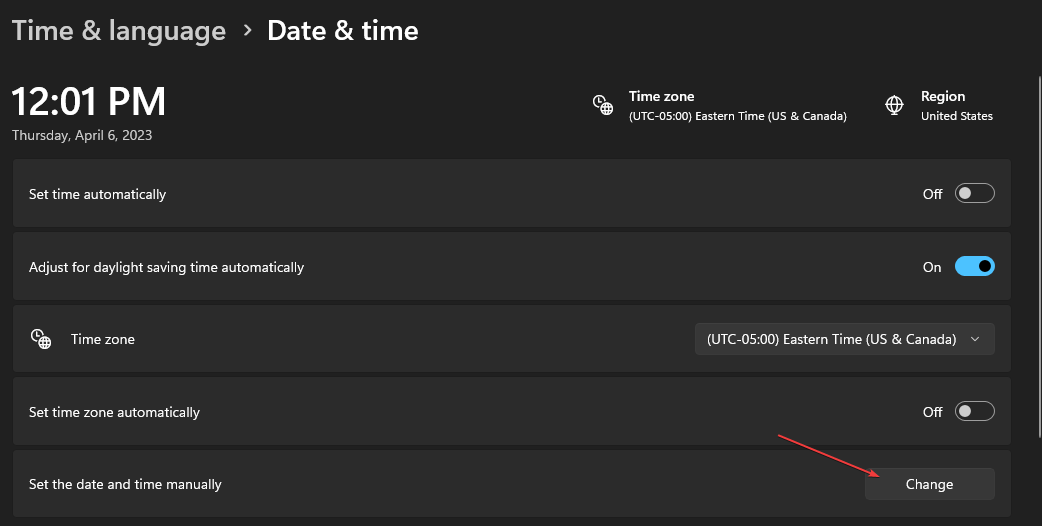This screenshot has width=1042, height=526.
Task: Open Region United States shortcut
Action: click(956, 106)
